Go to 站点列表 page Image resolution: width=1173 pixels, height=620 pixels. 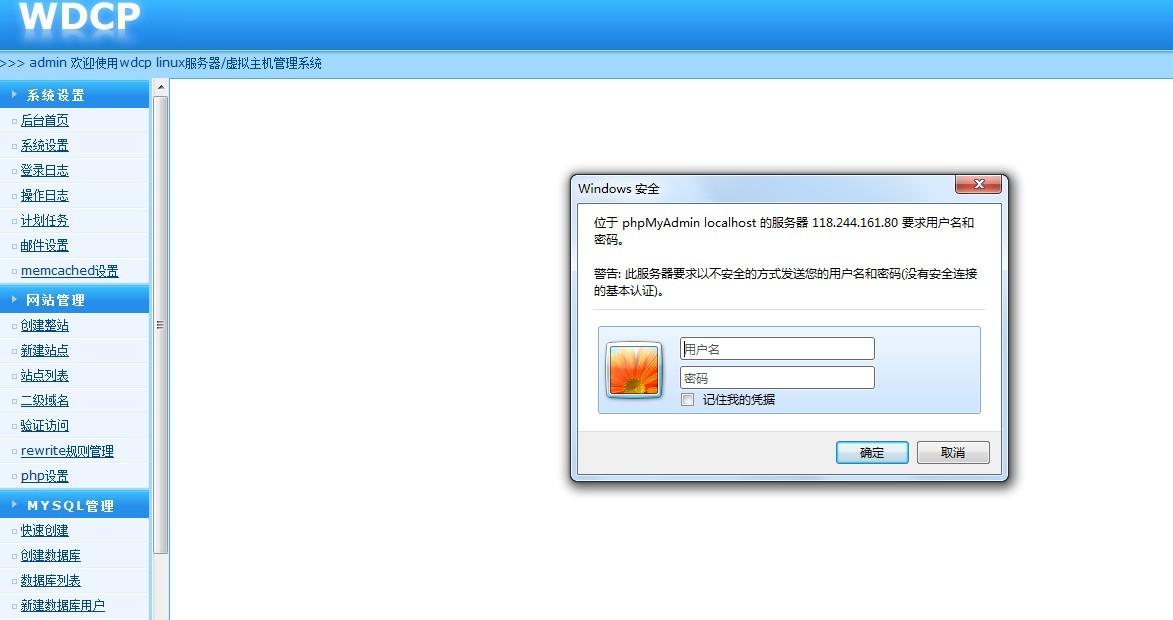45,375
